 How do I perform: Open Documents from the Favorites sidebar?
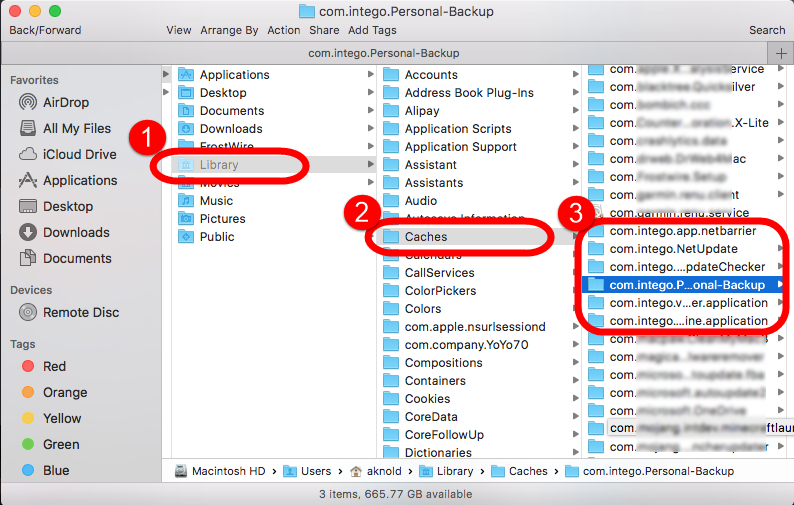65,258
